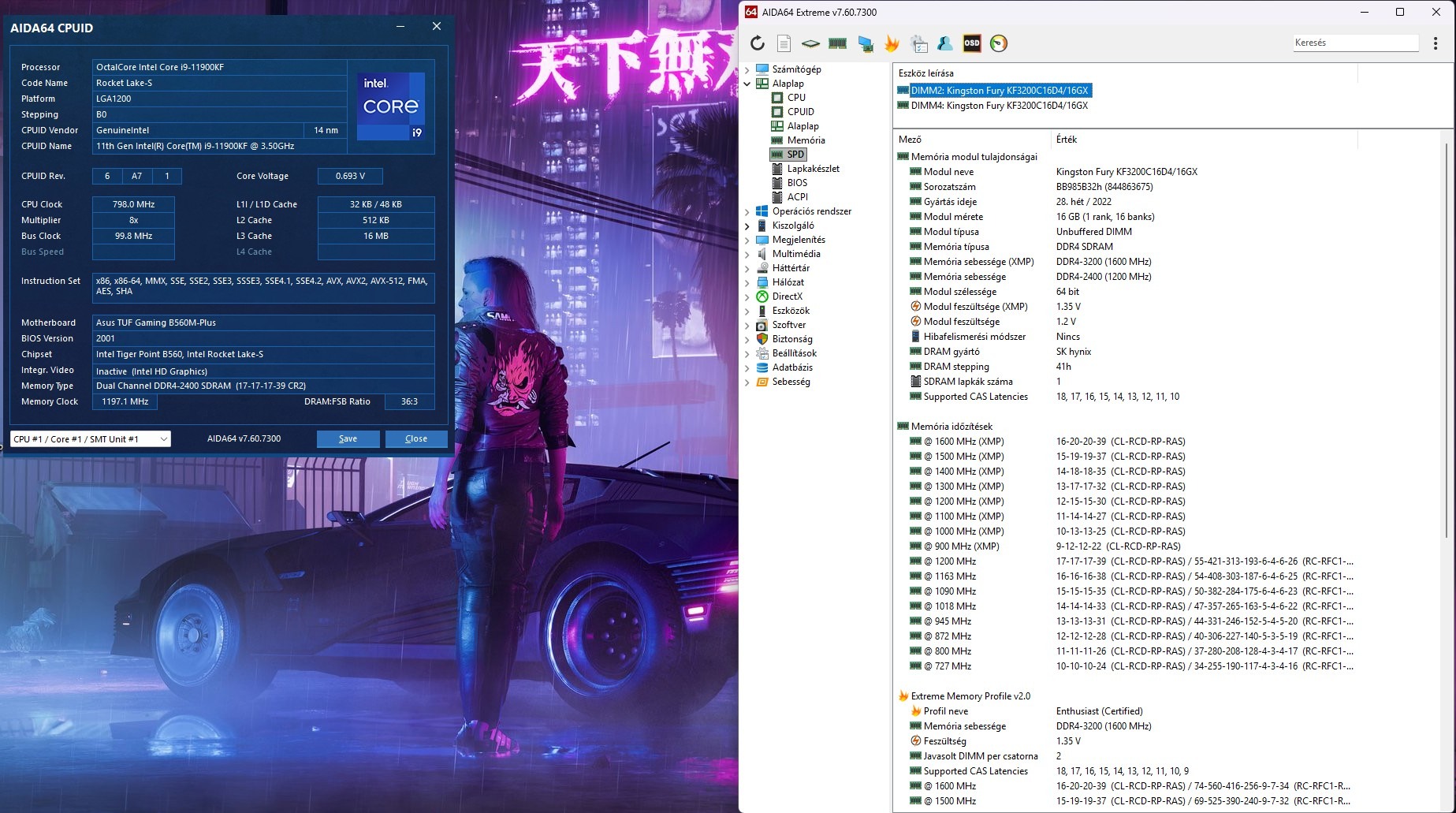Select Lapkakészlet in the sidebar tree
This screenshot has width=1456, height=813.
click(x=813, y=169)
